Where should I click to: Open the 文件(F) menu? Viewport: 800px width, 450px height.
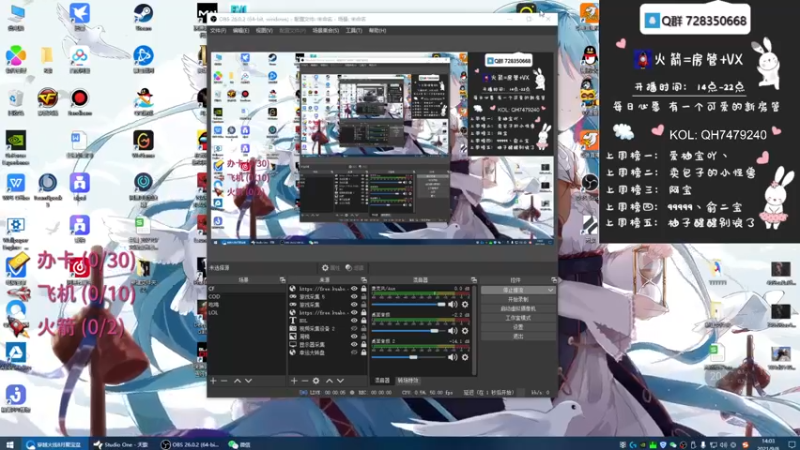tap(218, 31)
